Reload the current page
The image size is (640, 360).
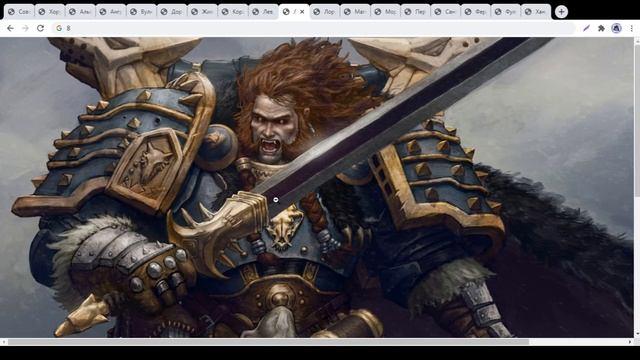pos(40,28)
